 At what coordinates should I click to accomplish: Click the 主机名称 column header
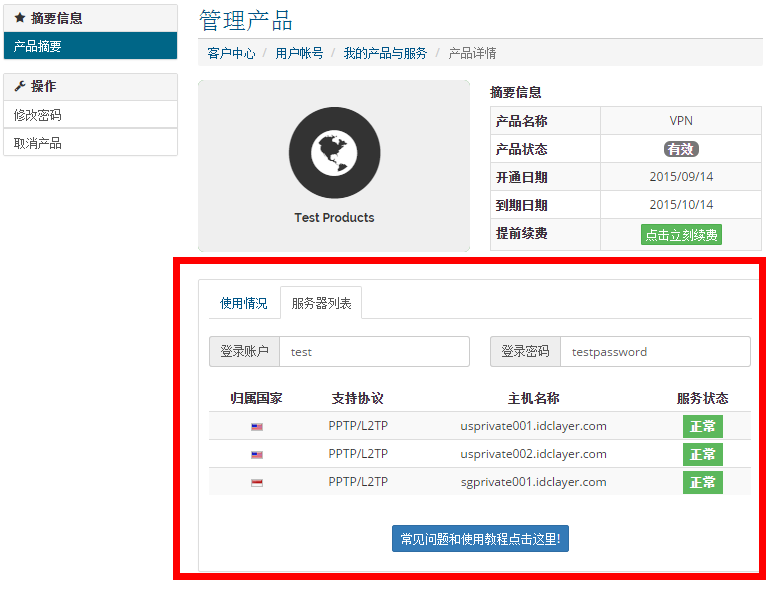coord(533,398)
